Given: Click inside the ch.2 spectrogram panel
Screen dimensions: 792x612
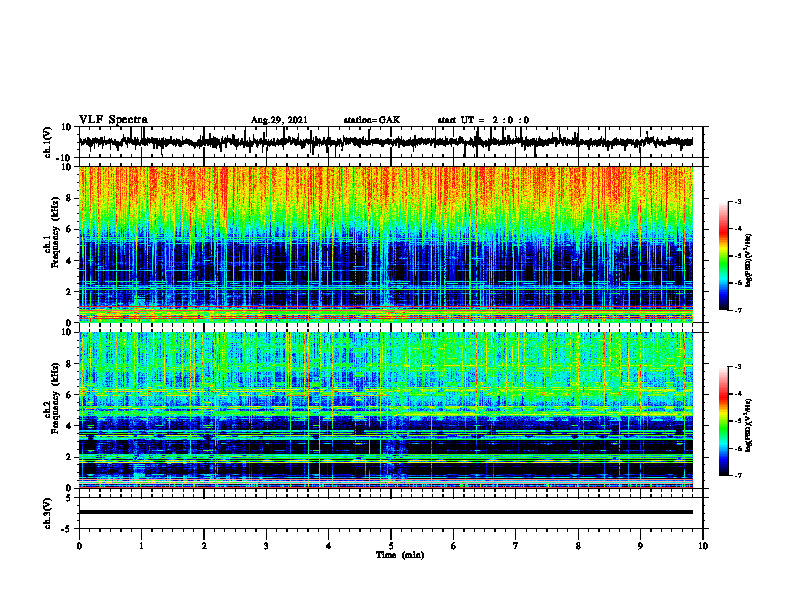Looking at the screenshot, I should tap(386, 410).
